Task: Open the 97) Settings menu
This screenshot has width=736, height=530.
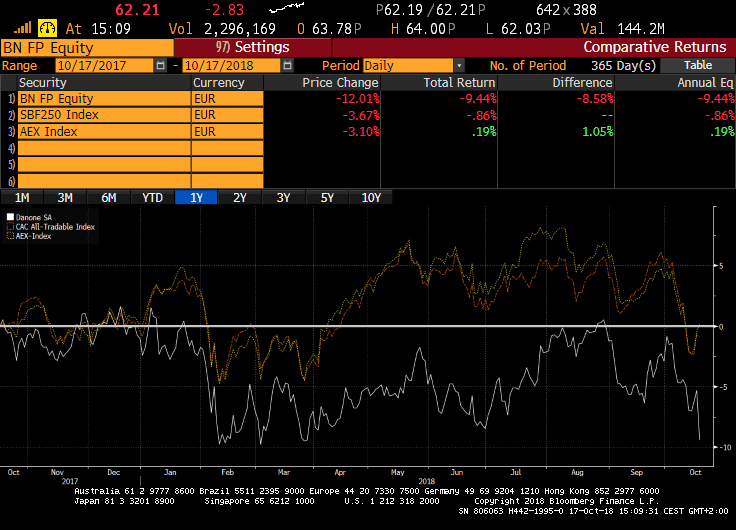Action: point(252,47)
